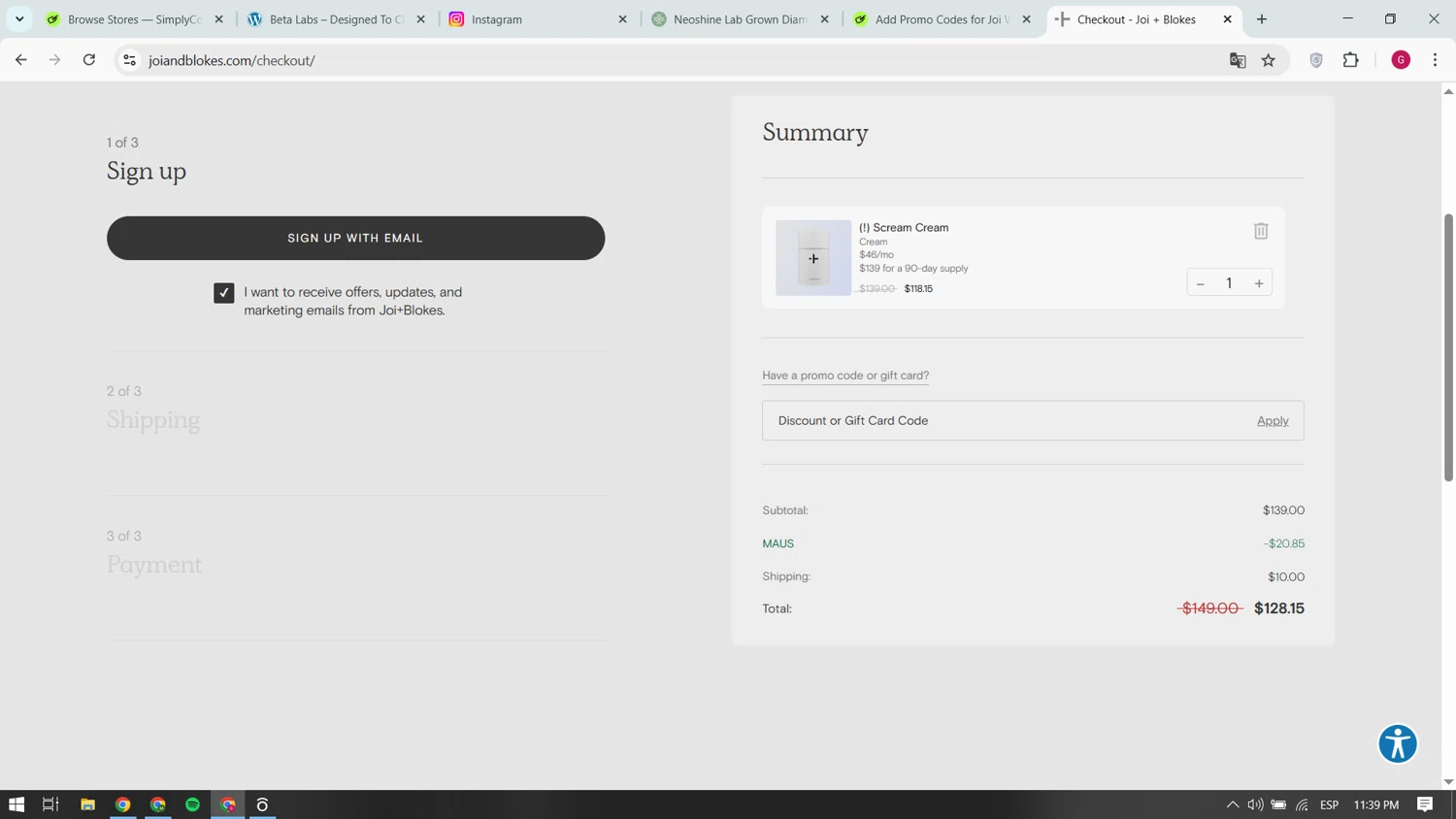Click the MAUS discount label

[x=778, y=543]
